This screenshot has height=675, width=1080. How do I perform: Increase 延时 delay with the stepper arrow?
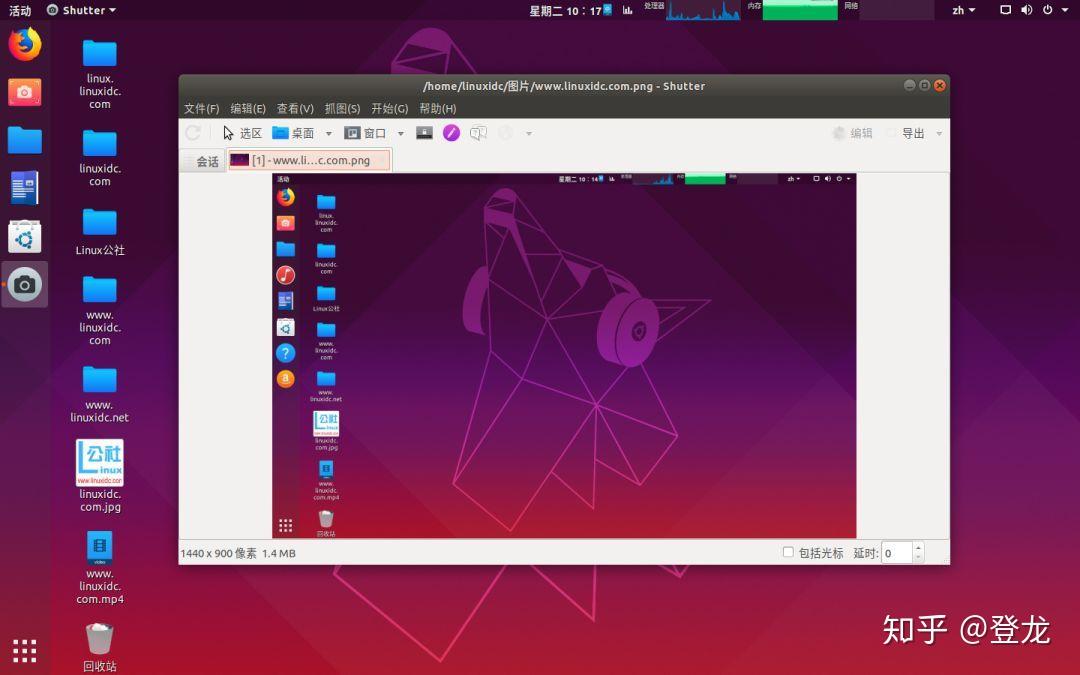(918, 548)
